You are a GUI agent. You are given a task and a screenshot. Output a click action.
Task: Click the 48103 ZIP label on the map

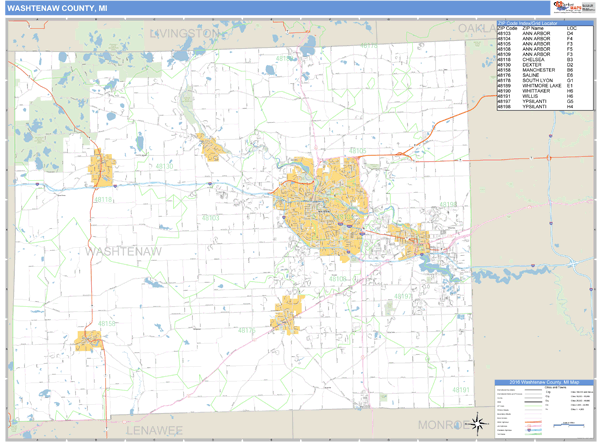pos(210,217)
